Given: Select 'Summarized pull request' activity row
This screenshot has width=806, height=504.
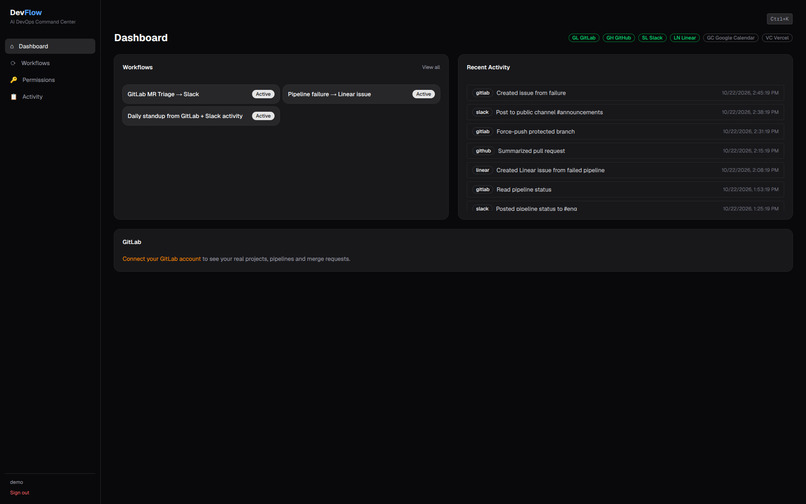Looking at the screenshot, I should point(625,151).
